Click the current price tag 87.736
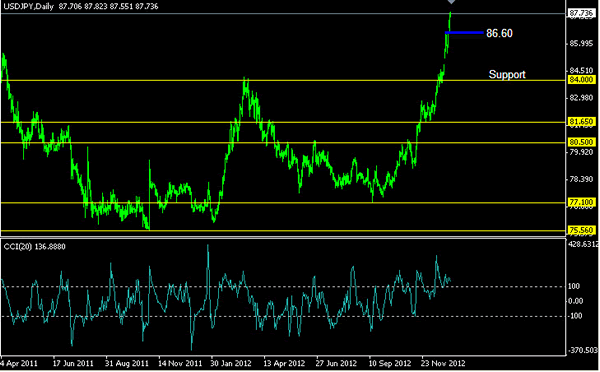Image resolution: width=600 pixels, height=372 pixels. coord(581,14)
